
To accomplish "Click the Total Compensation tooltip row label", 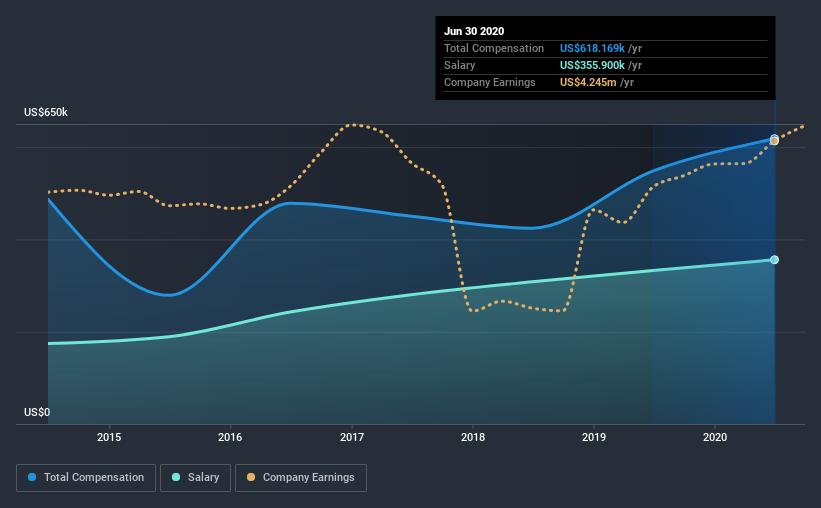I will (x=494, y=48).
